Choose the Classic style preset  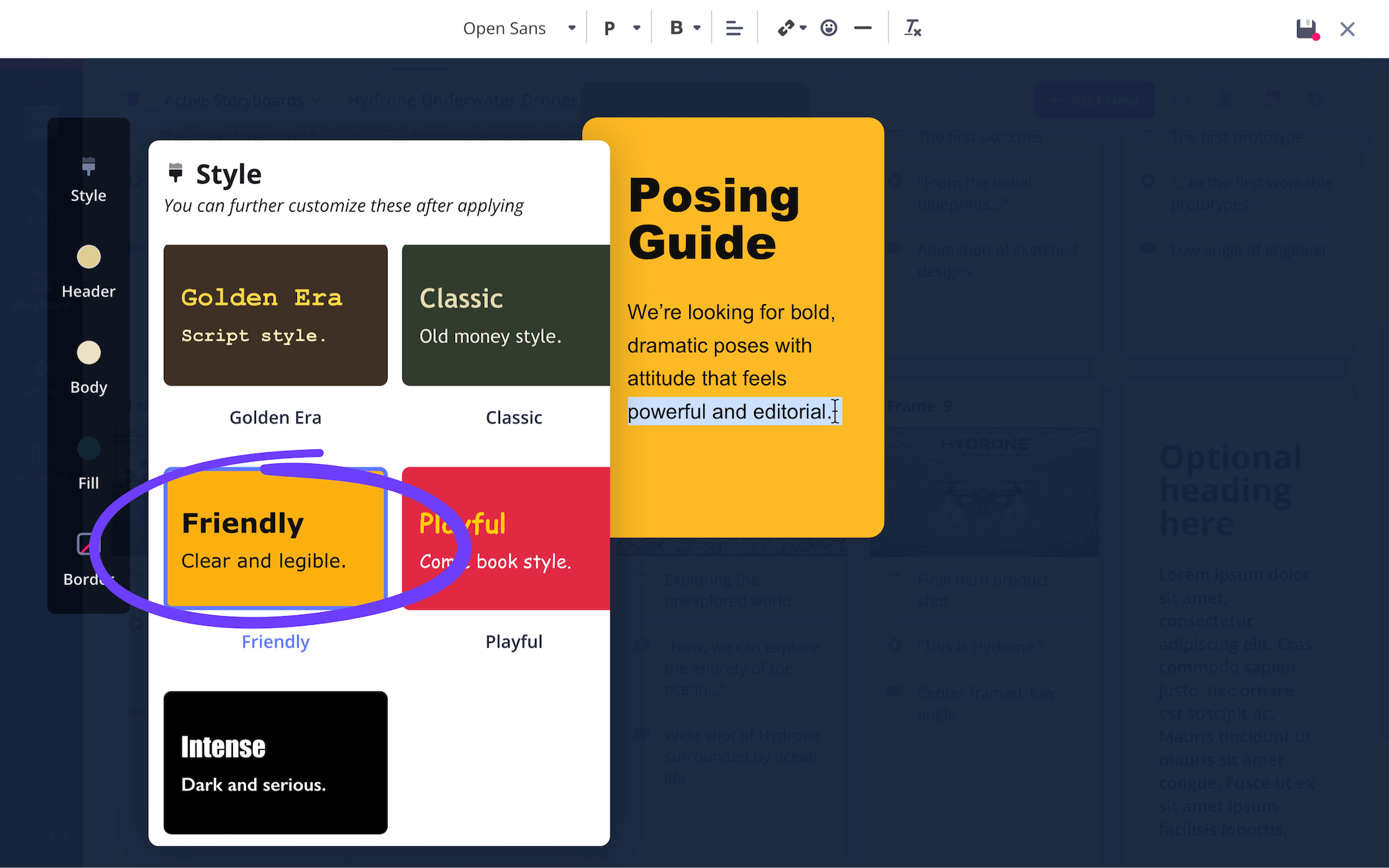pyautogui.click(x=505, y=315)
